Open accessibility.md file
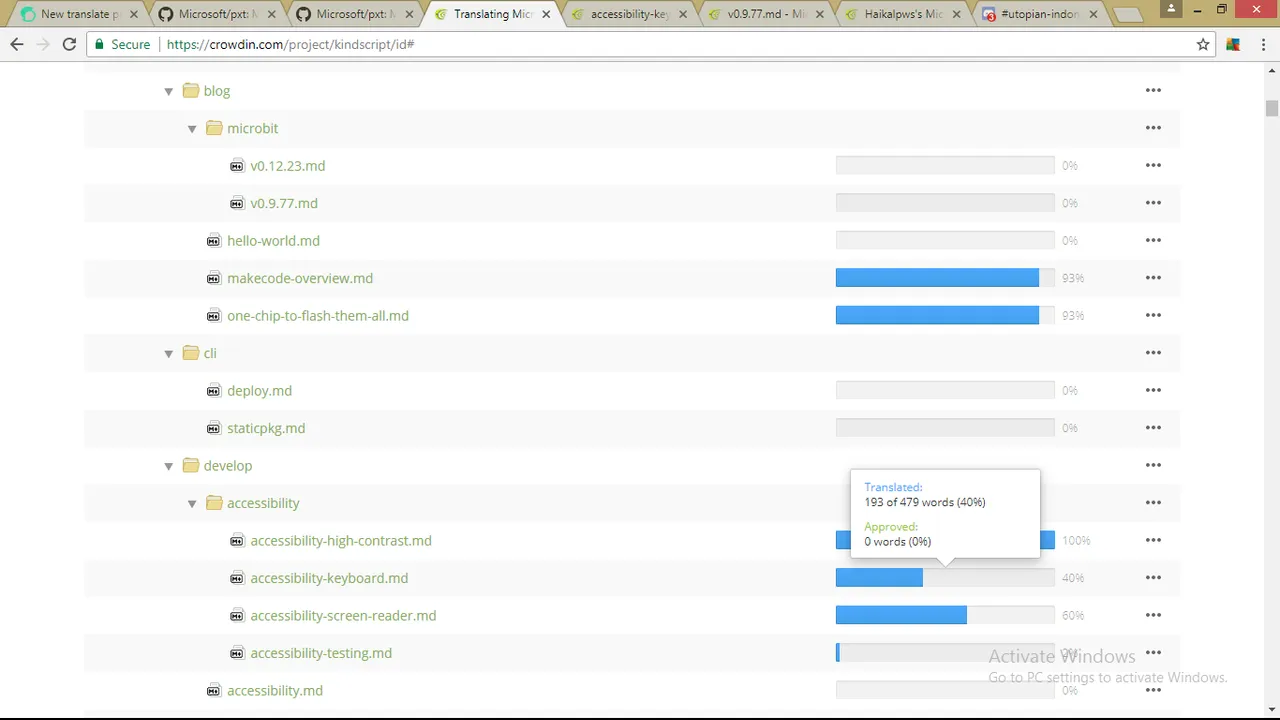The width and height of the screenshot is (1280, 720). coord(275,691)
